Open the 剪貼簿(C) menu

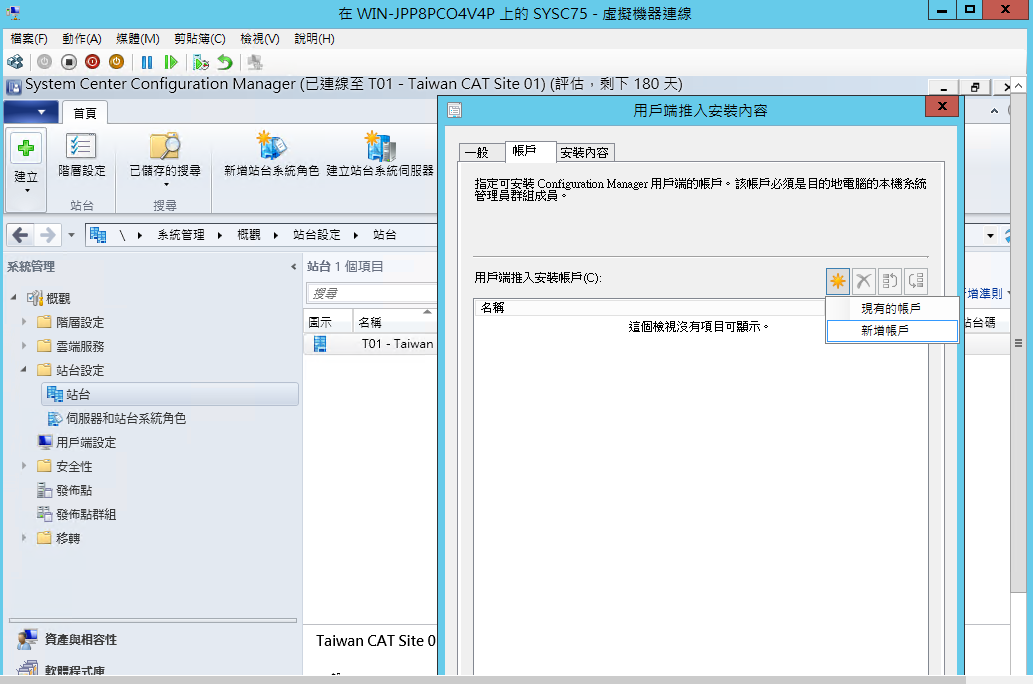click(x=200, y=39)
